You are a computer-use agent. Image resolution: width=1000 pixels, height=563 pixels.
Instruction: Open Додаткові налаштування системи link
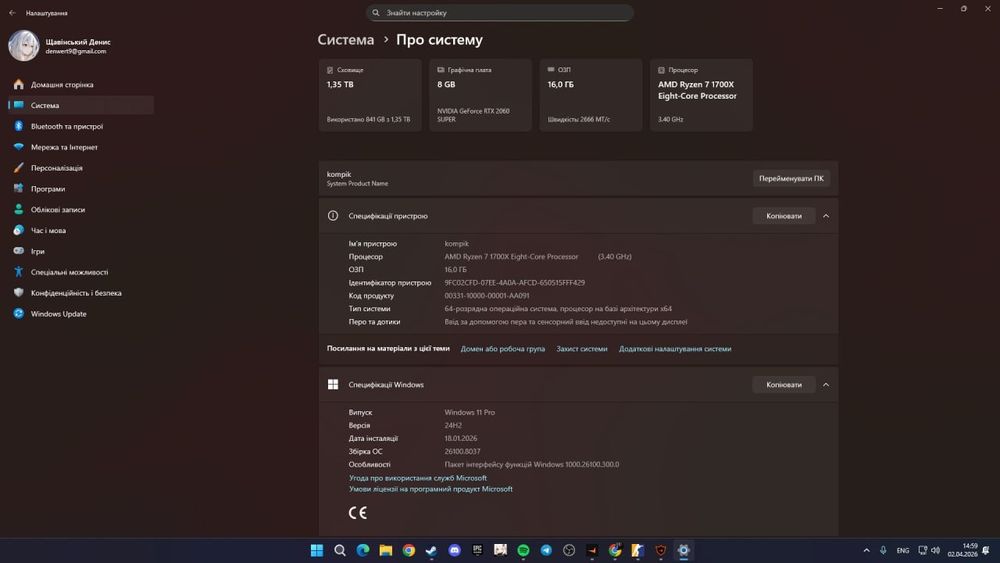[675, 349]
